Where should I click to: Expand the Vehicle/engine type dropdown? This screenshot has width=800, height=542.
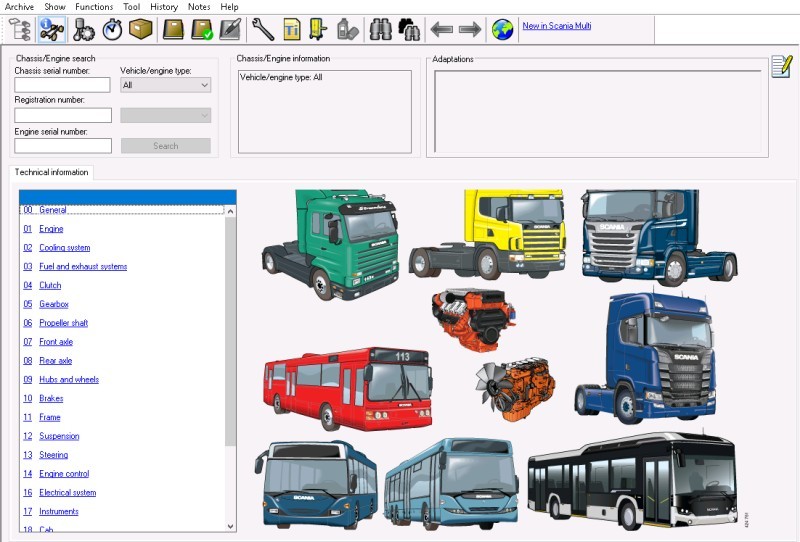(165, 85)
